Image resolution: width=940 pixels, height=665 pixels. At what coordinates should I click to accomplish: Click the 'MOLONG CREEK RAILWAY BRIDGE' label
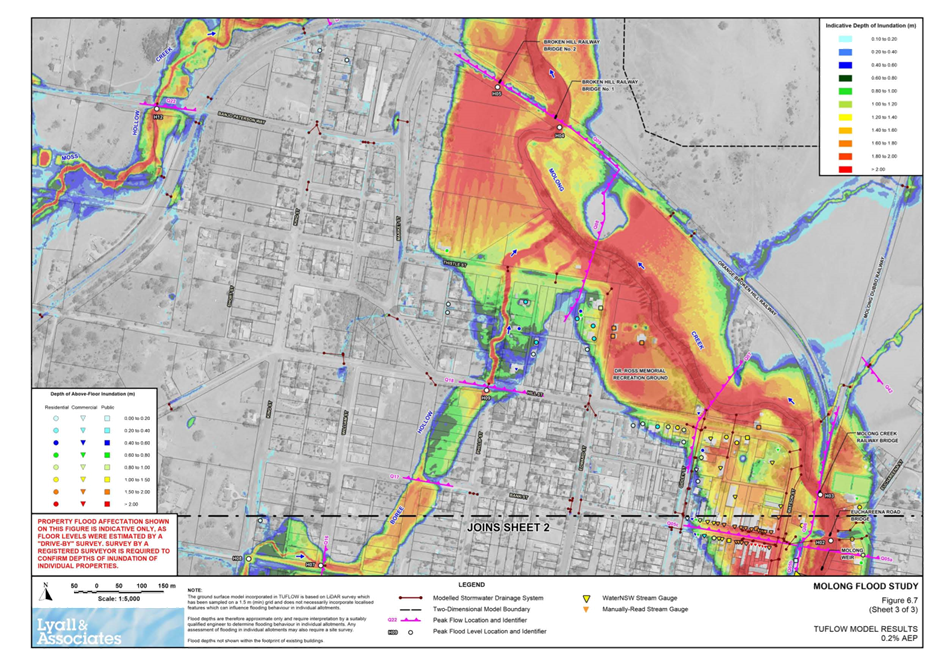[x=876, y=437]
